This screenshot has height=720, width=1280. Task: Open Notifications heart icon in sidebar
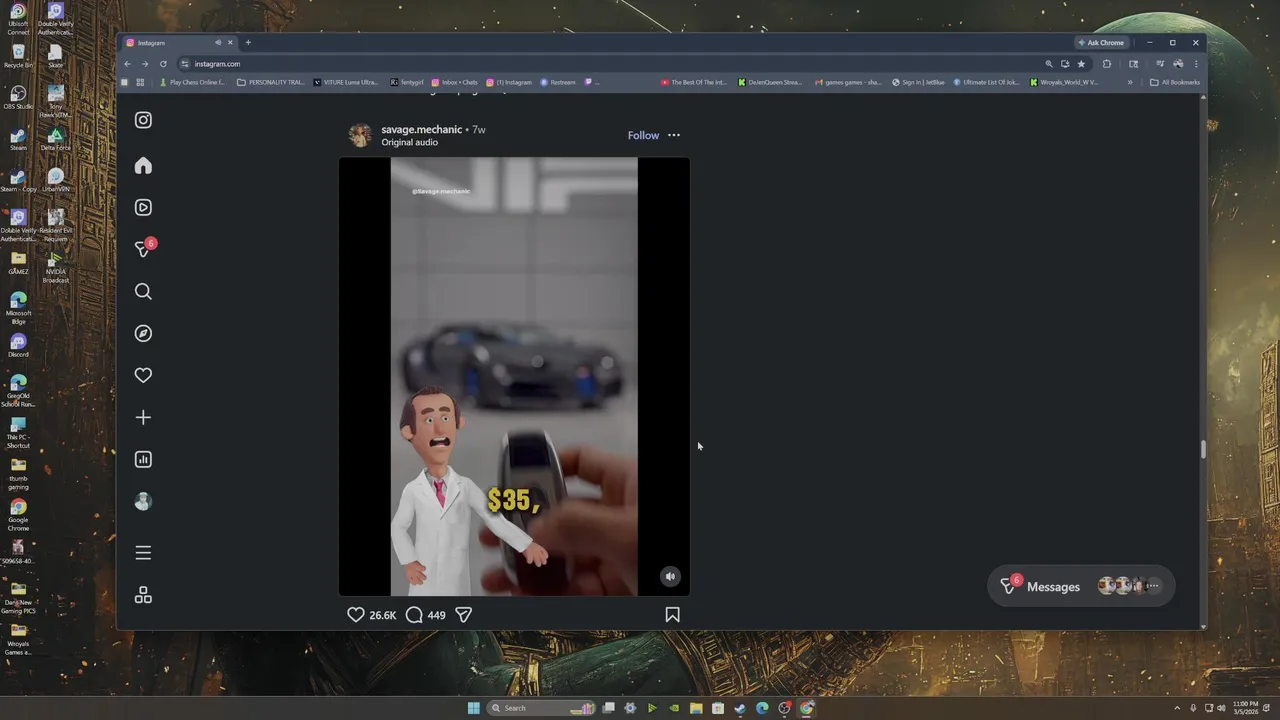tap(143, 376)
